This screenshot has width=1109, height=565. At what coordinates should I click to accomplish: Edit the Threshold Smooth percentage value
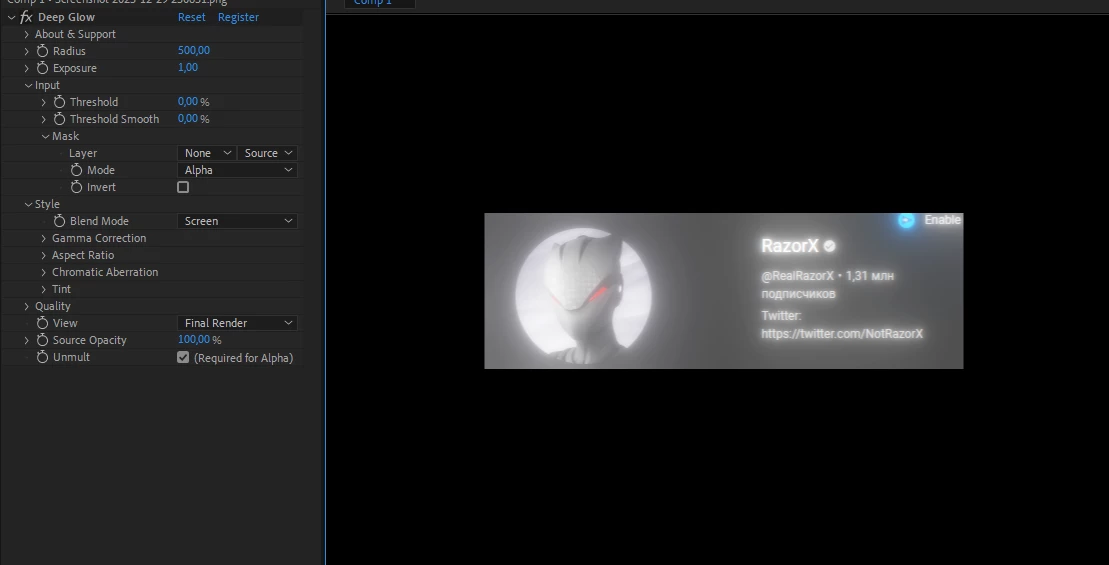pos(187,118)
